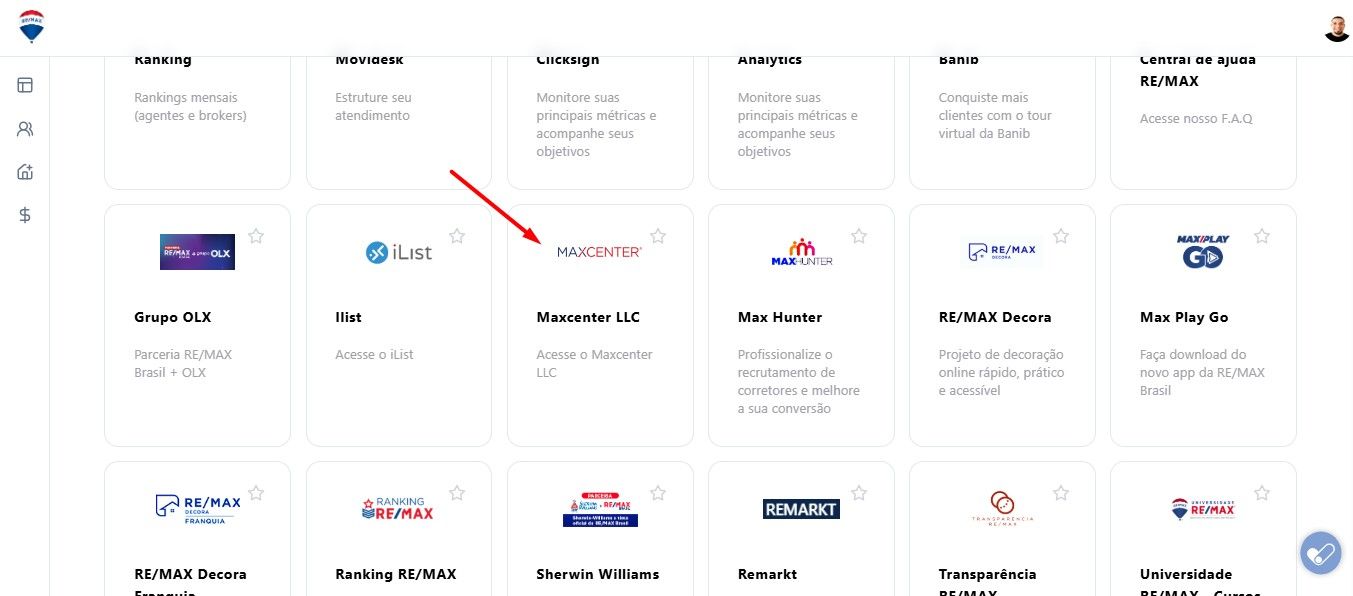This screenshot has height=596, width=1353.
Task: Open the people sidebar icon
Action: 25,129
